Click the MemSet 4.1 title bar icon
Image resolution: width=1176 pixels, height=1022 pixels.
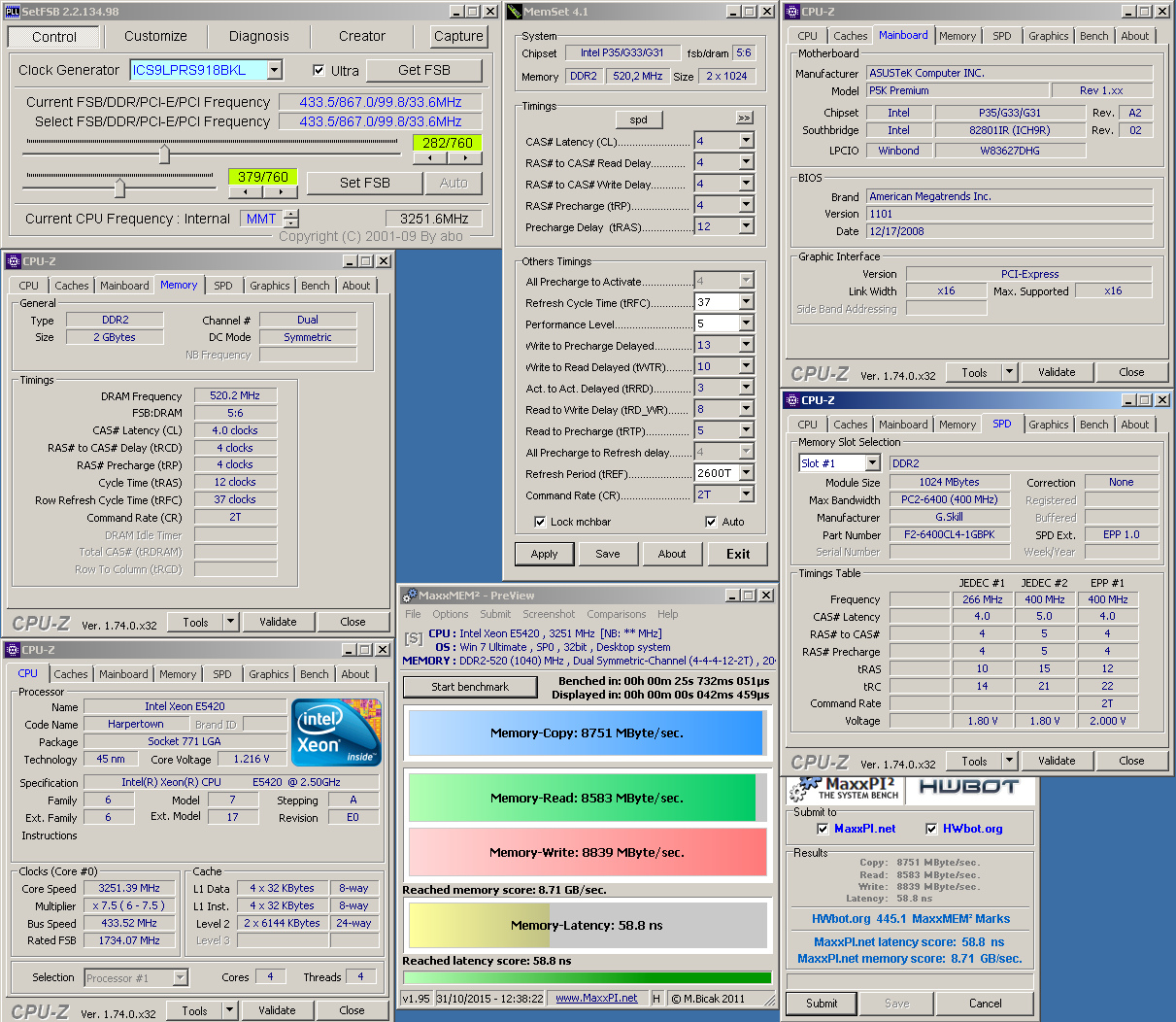[515, 12]
